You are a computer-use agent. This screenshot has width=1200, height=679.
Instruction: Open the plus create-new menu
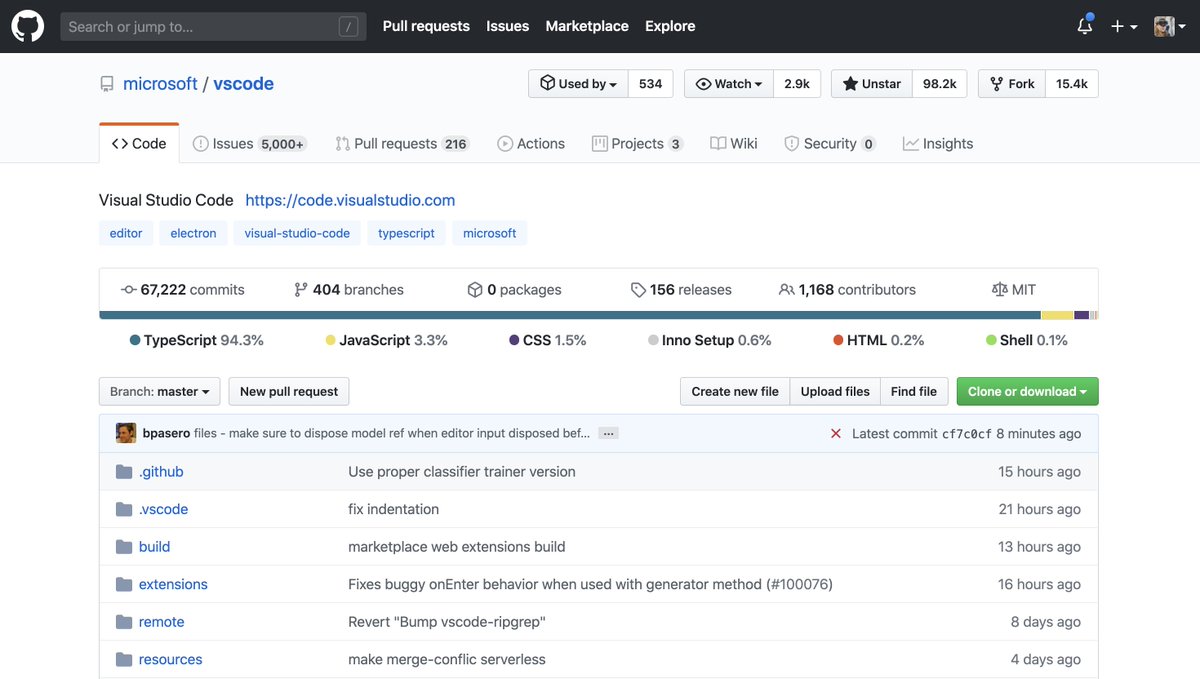(x=1124, y=26)
